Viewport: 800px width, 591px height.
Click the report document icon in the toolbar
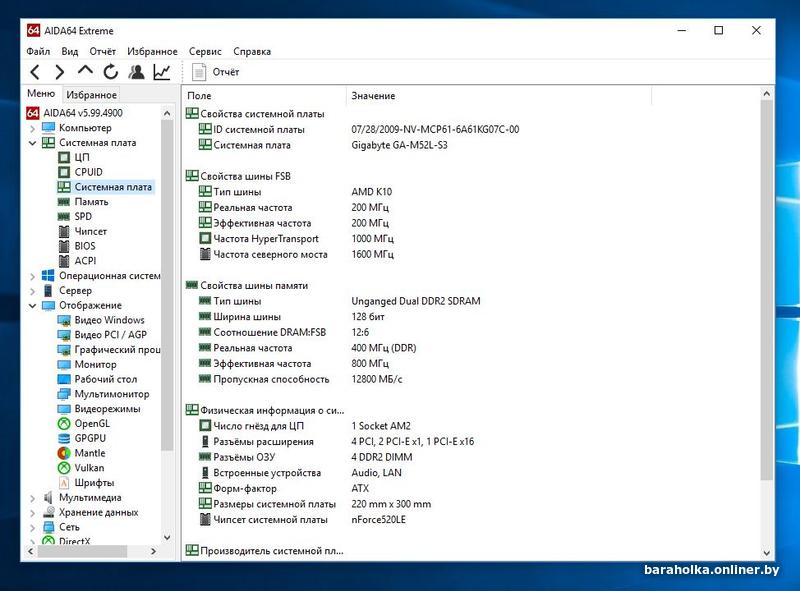(x=198, y=72)
